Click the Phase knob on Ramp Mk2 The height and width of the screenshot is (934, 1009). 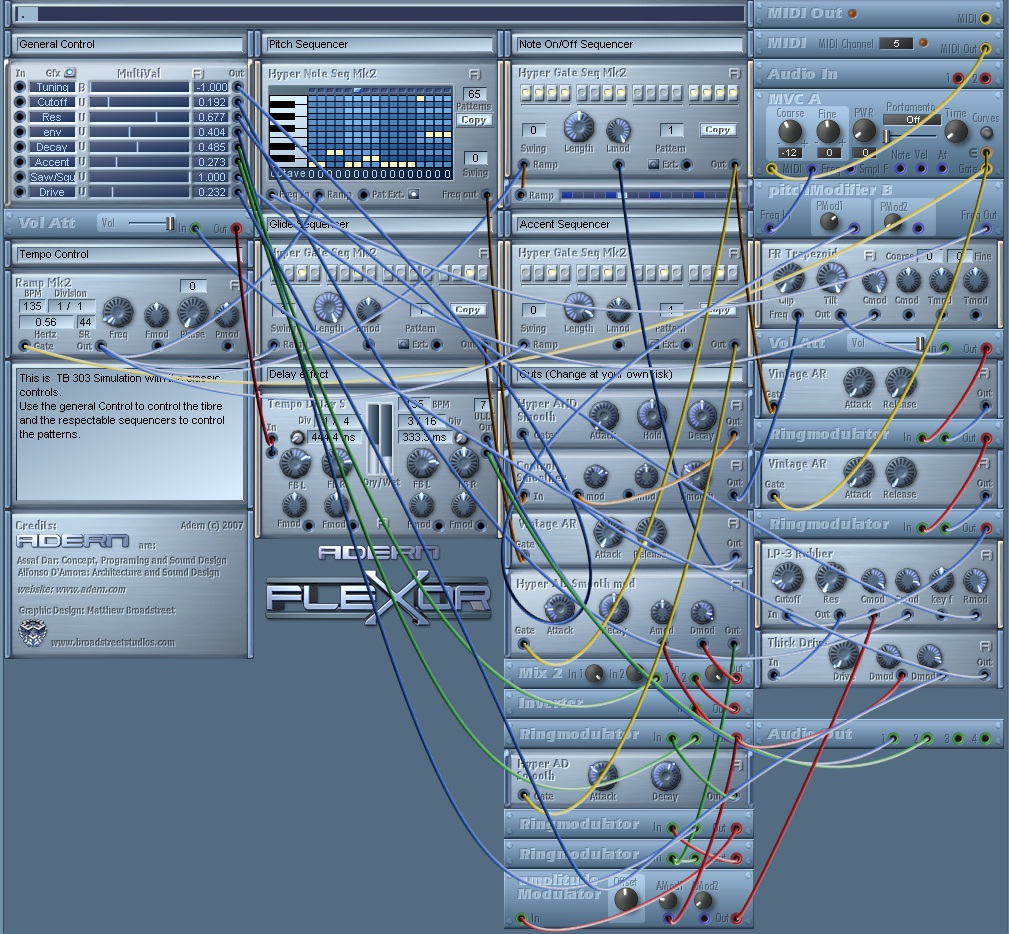coord(192,312)
